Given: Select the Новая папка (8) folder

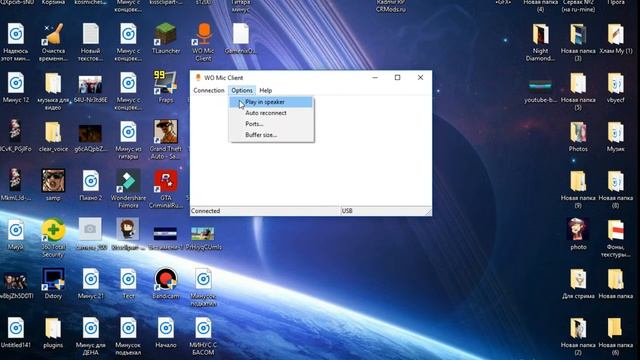Looking at the screenshot, I should (616, 189).
